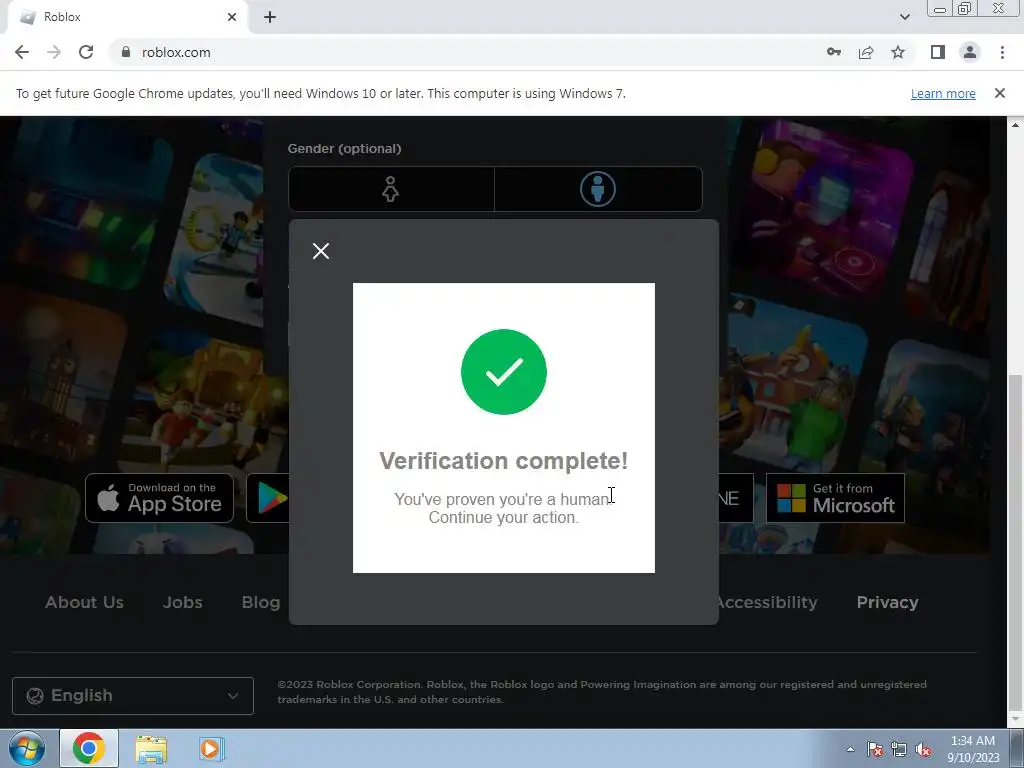Open a new tab
Screen dimensions: 1024x768
(x=270, y=17)
